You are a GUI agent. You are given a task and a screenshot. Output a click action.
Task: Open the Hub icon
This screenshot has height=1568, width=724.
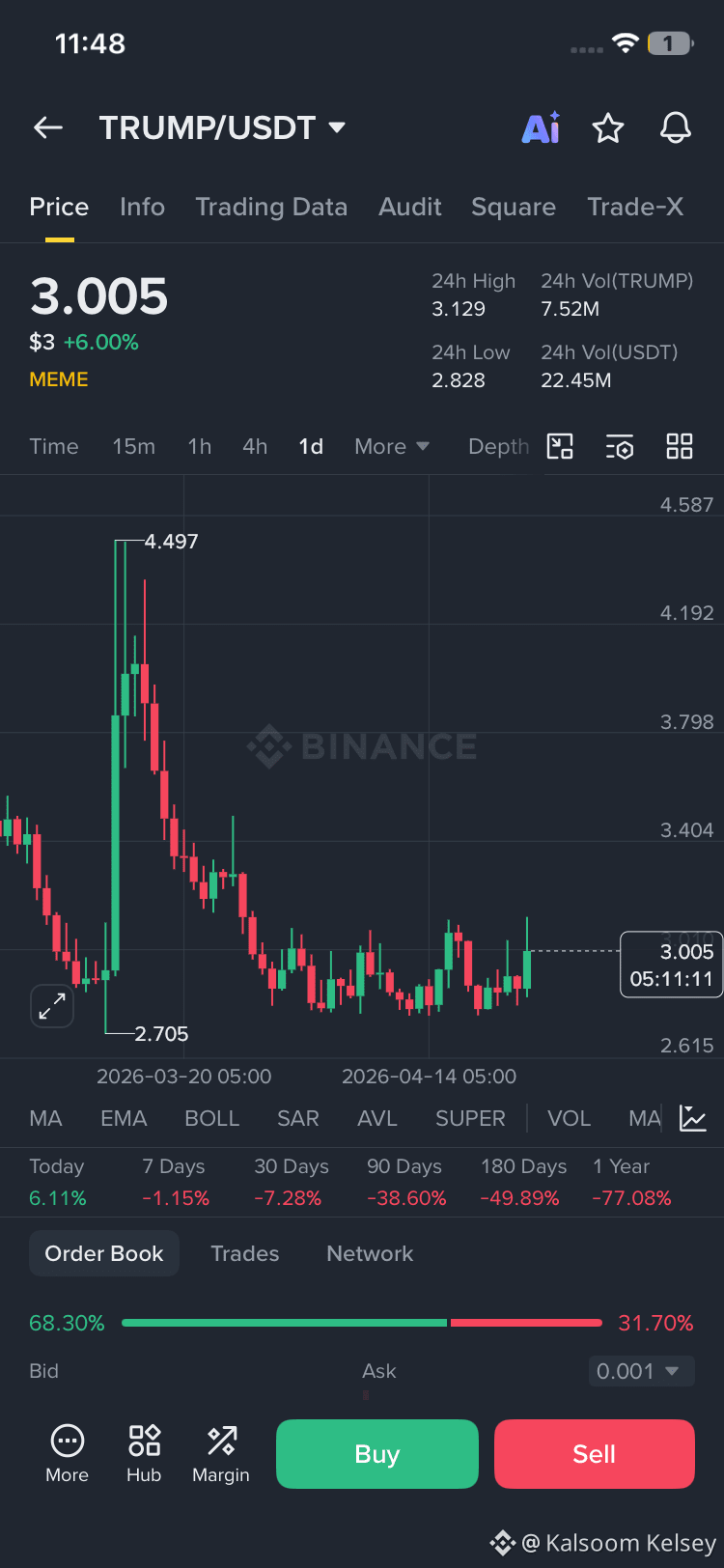click(x=144, y=1454)
